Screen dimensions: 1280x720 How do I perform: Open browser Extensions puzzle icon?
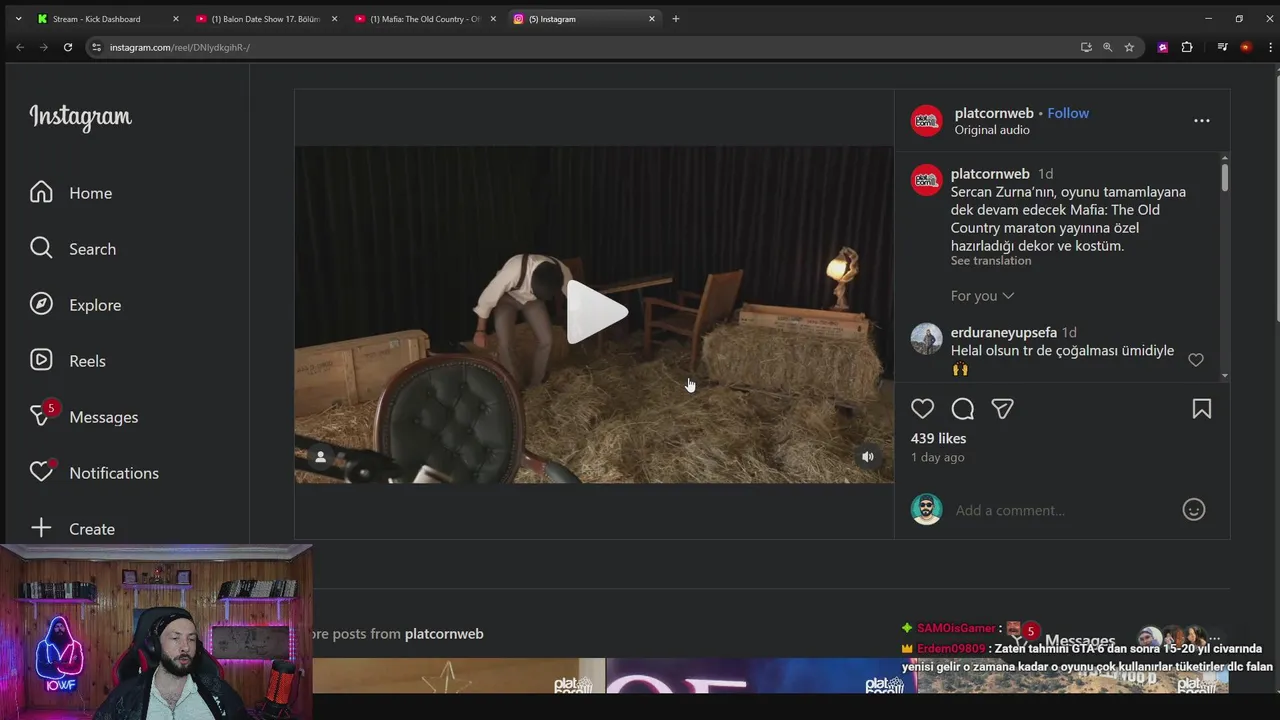click(x=1187, y=47)
